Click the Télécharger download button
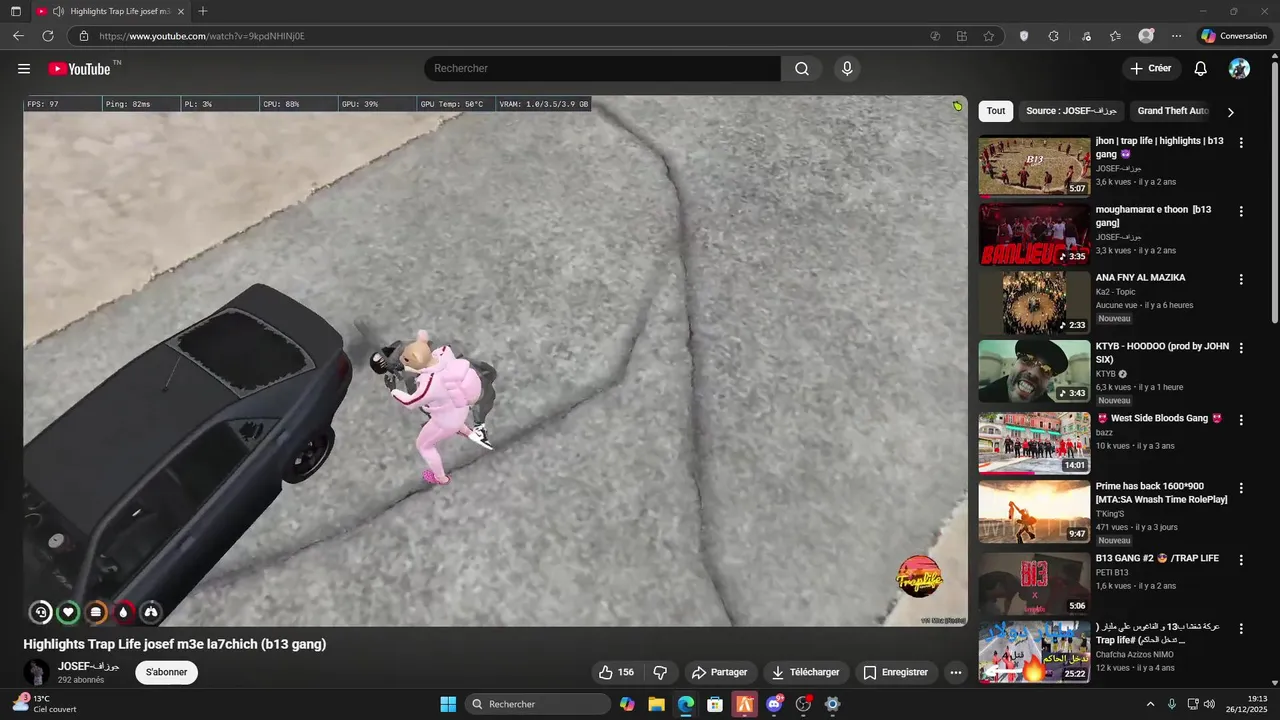The height and width of the screenshot is (720, 1280). [806, 672]
